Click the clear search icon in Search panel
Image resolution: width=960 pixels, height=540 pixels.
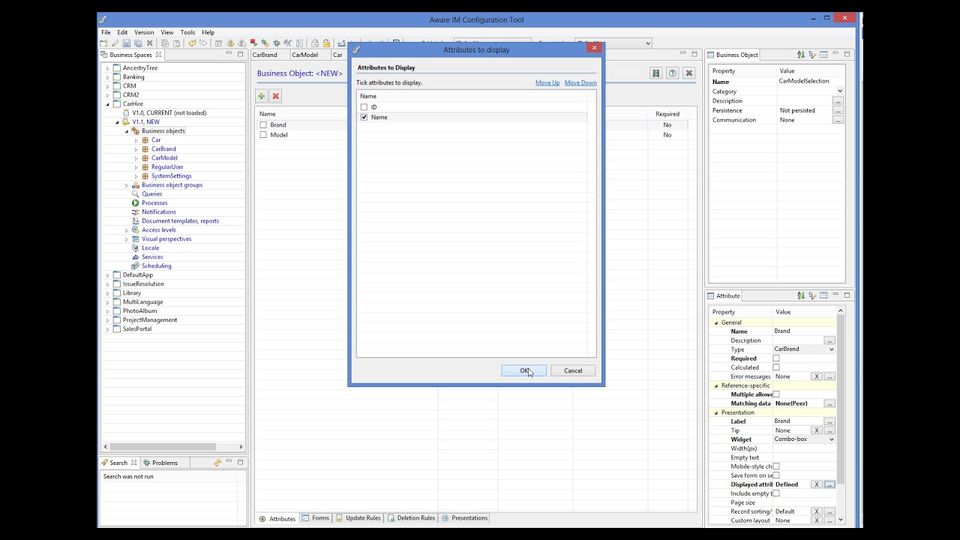[x=217, y=463]
